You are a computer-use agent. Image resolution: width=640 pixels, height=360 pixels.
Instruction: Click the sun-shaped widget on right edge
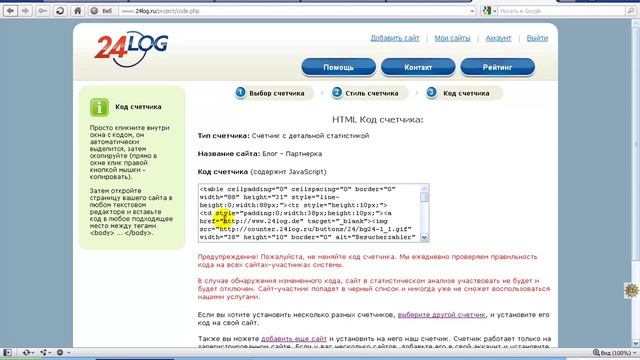point(632,290)
